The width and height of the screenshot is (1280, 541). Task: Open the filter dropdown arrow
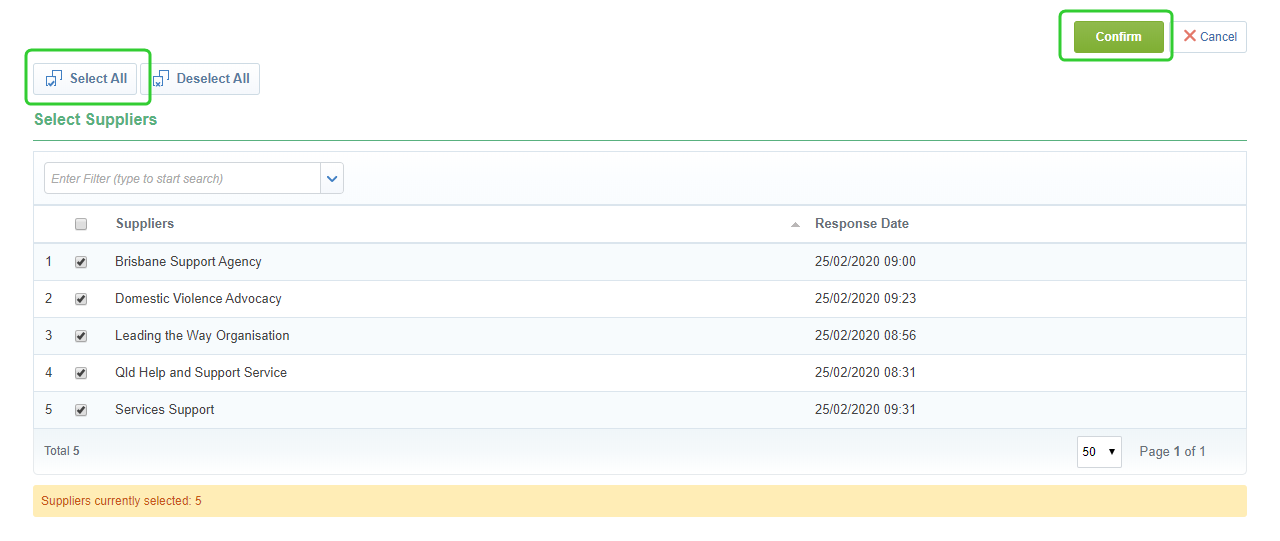(x=332, y=179)
